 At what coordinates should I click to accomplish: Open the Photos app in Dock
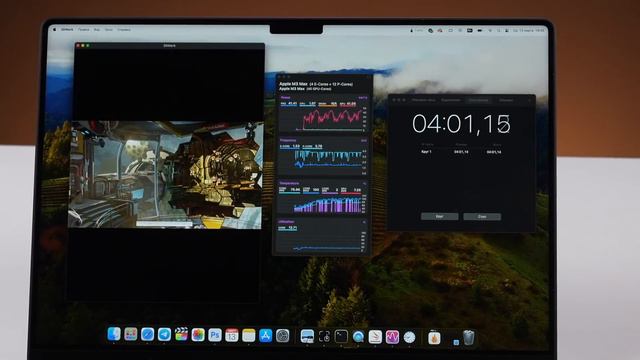tap(198, 335)
